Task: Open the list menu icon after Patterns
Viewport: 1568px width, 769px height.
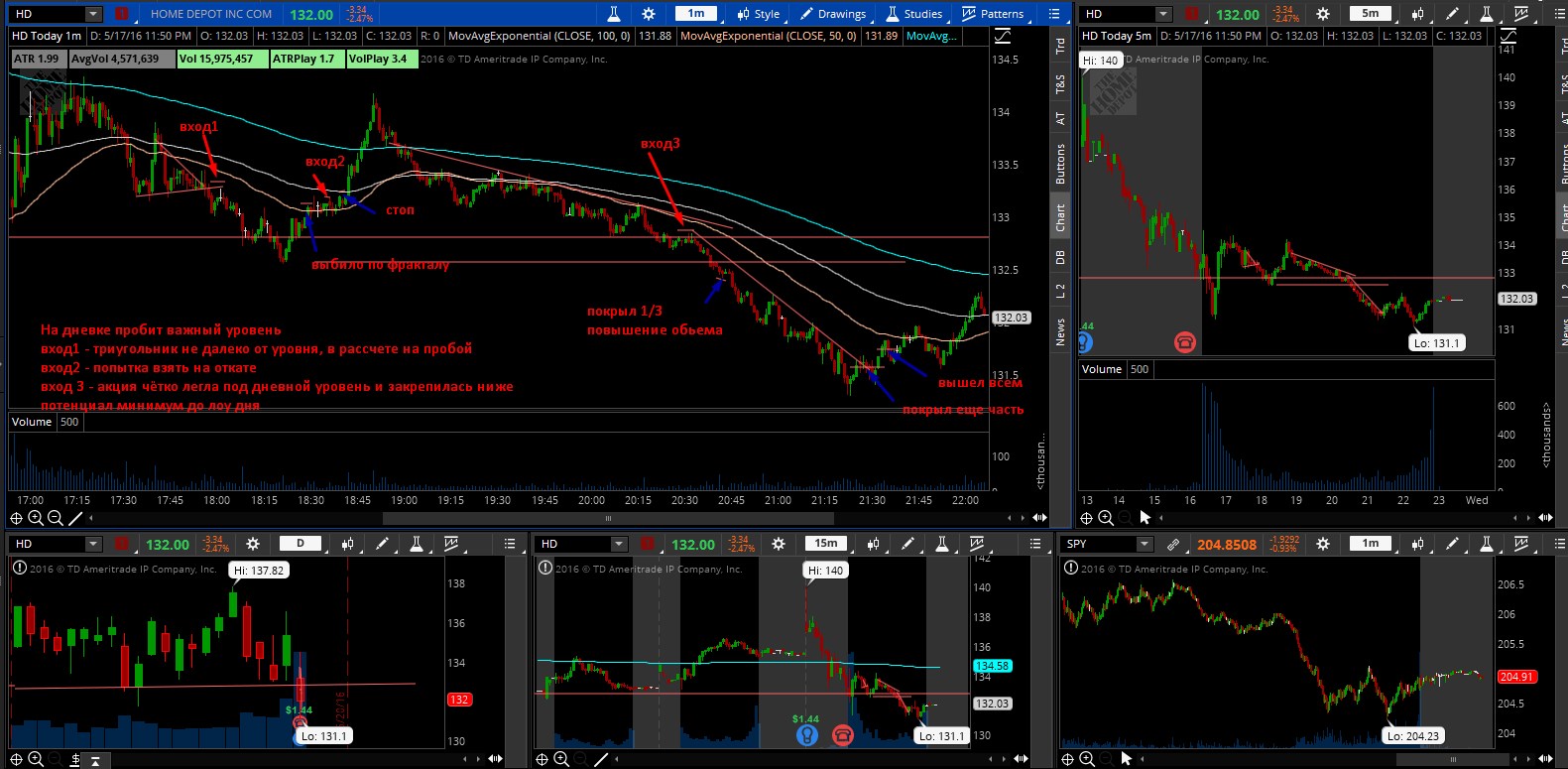Action: 1054,14
